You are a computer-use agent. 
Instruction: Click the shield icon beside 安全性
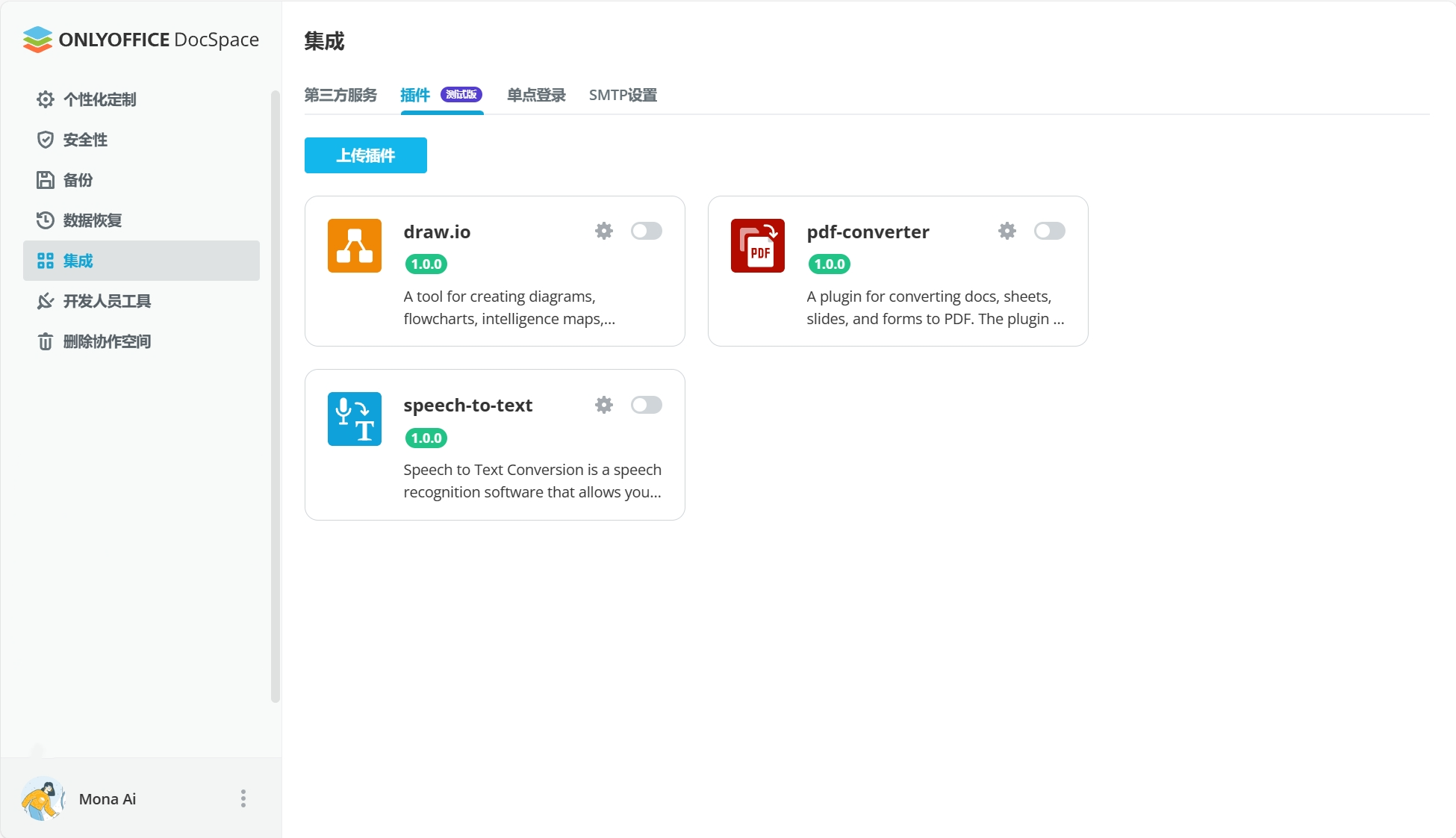coord(46,140)
